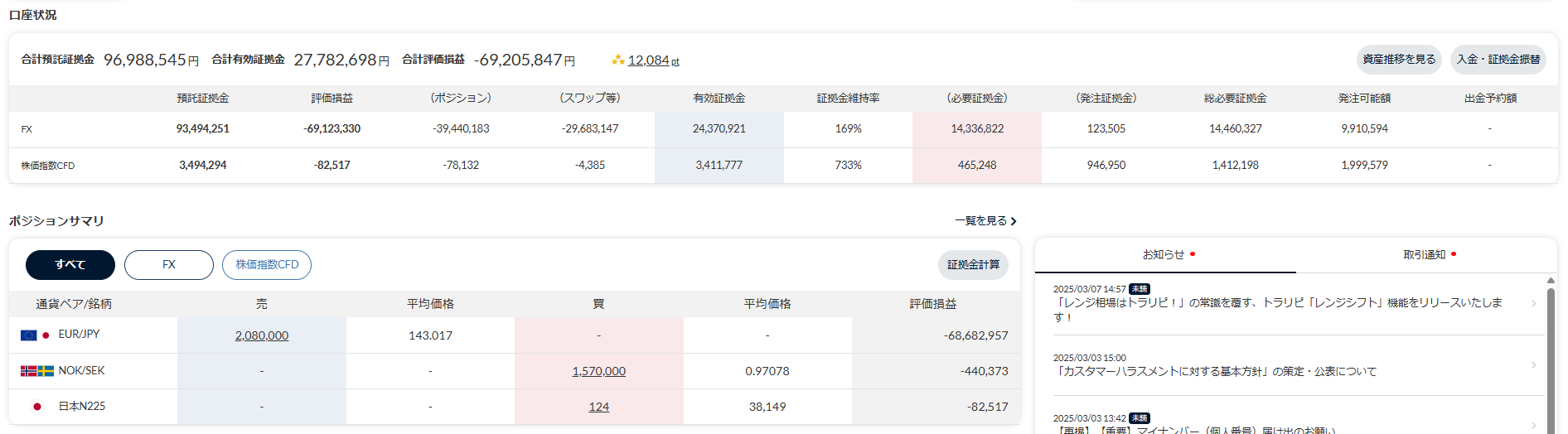This screenshot has height=434, width=1568.
Task: Click the 資産推移を見る button
Action: pyautogui.click(x=1399, y=60)
